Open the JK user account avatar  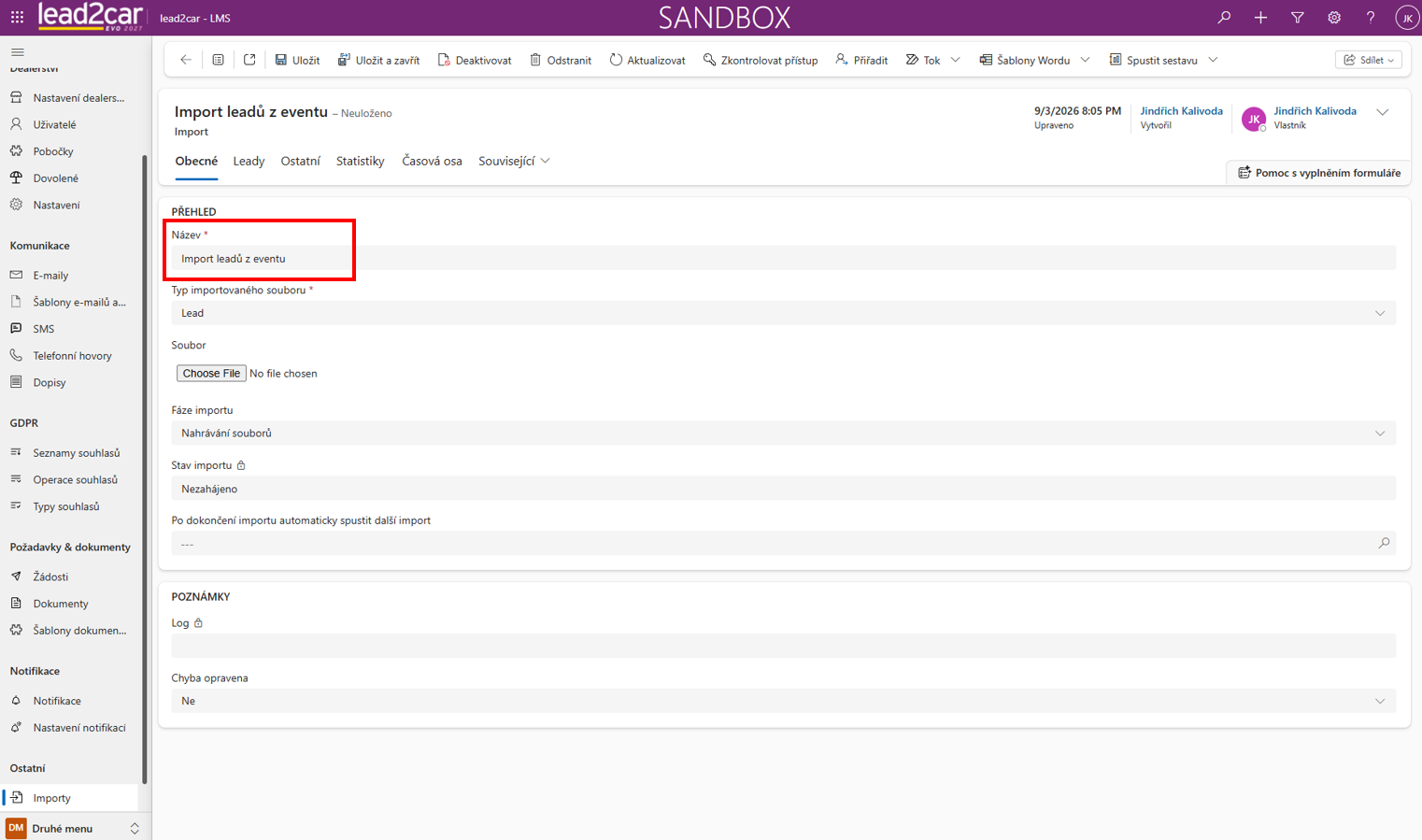(1407, 18)
